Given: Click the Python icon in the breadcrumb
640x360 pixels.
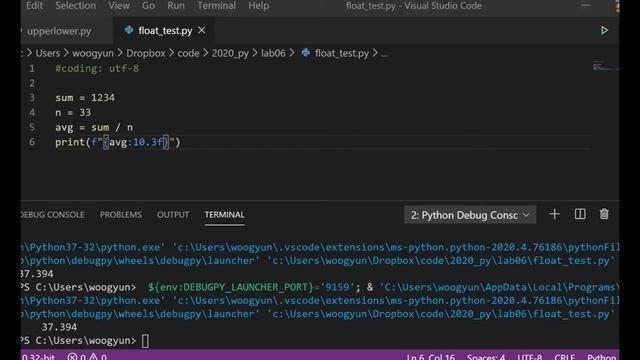Looking at the screenshot, I should coord(305,53).
